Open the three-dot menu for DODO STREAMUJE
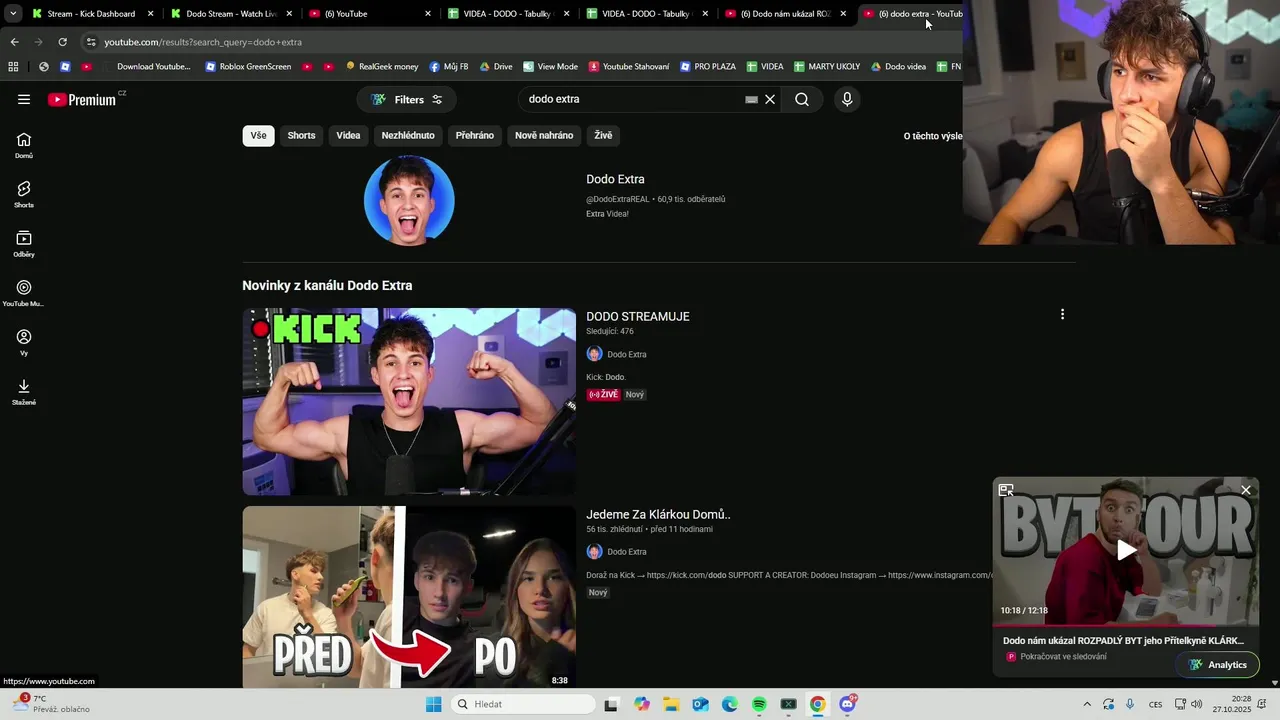This screenshot has width=1280, height=720. tap(1062, 314)
